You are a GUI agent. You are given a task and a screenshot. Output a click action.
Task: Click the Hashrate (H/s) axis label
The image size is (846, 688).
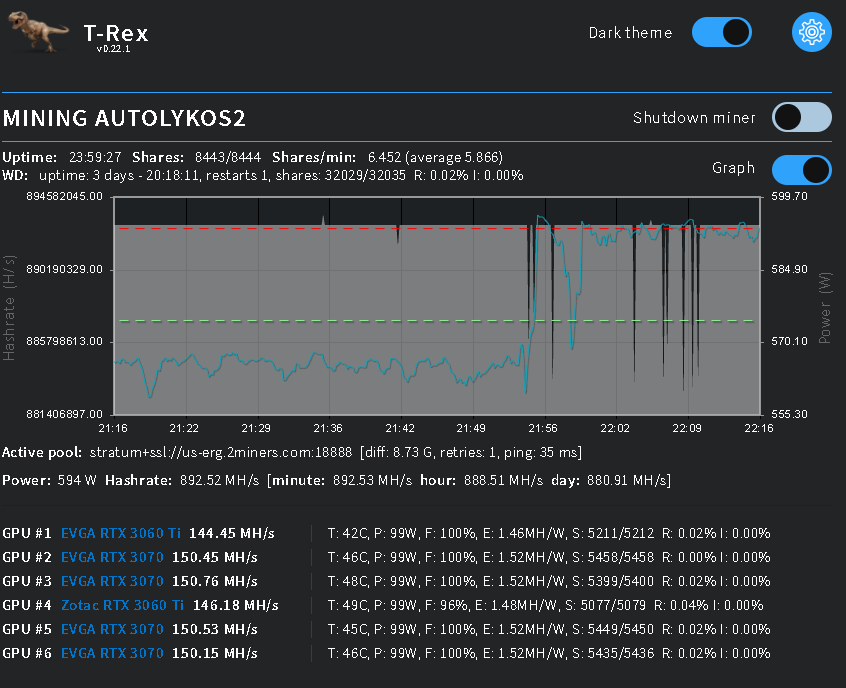click(10, 306)
